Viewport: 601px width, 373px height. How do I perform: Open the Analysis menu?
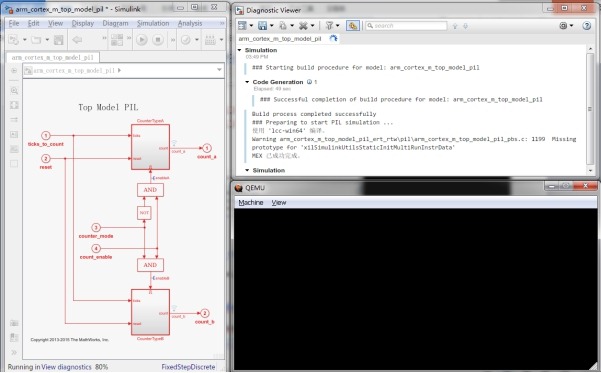pyautogui.click(x=190, y=23)
